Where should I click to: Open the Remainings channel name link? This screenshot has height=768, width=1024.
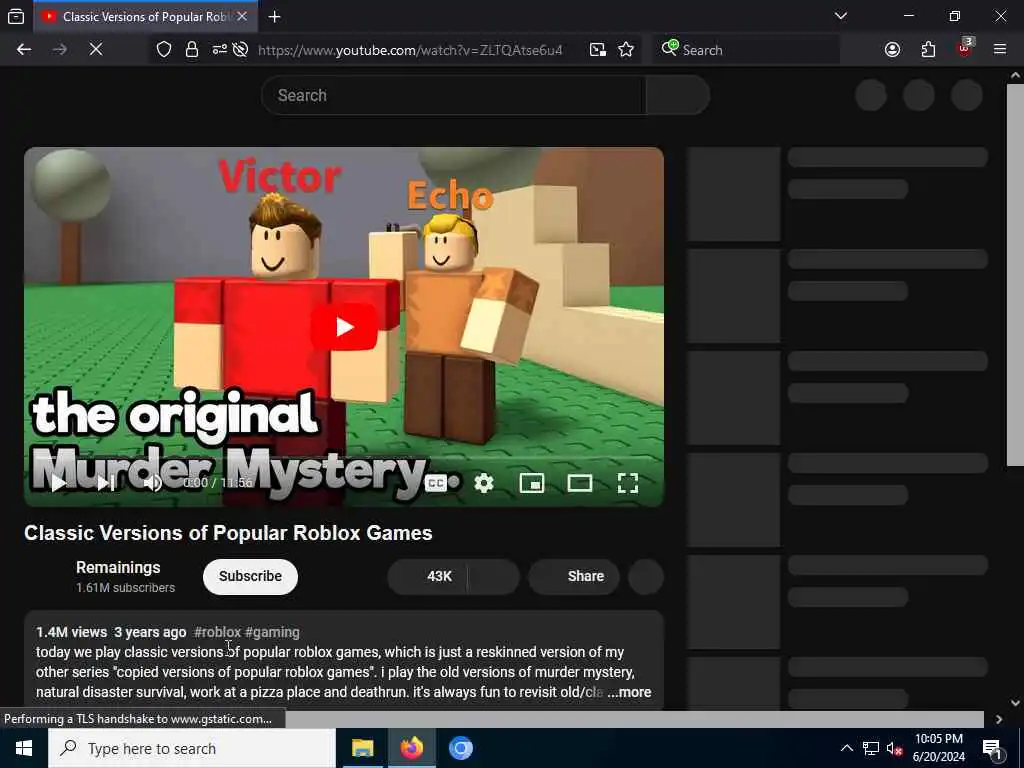click(x=118, y=568)
